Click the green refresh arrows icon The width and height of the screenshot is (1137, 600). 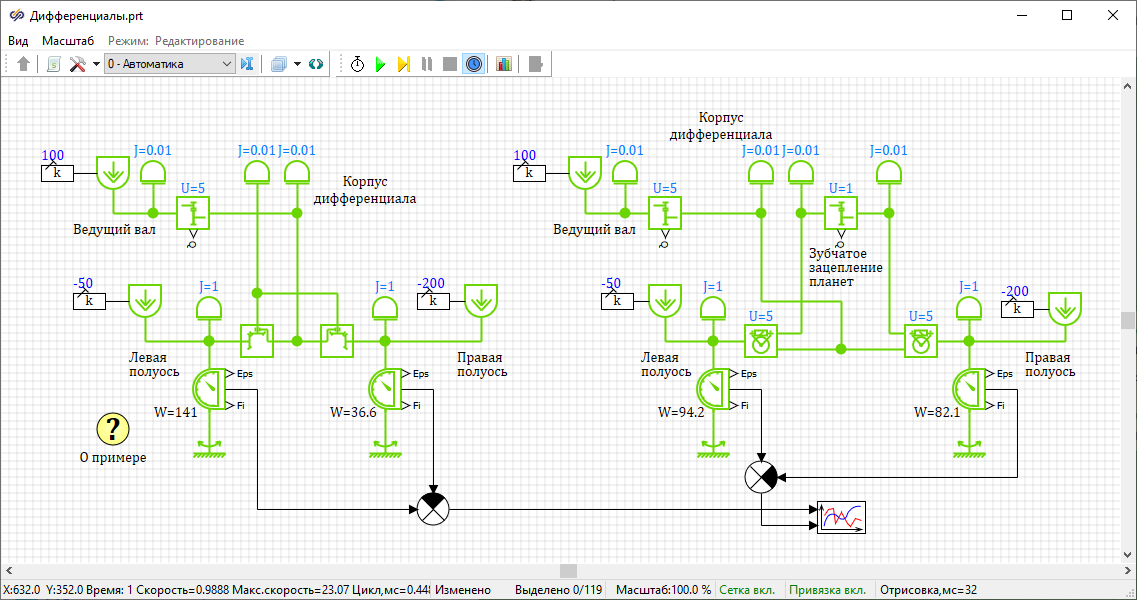pos(316,64)
